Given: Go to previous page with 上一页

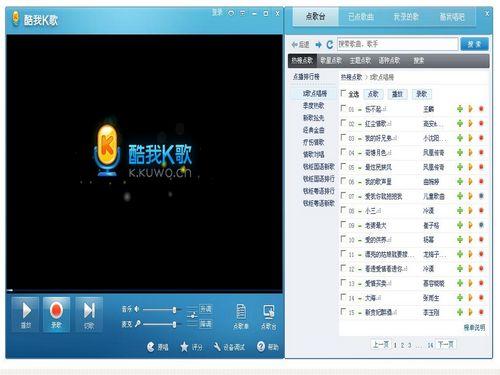Looking at the screenshot, I should click(380, 344).
